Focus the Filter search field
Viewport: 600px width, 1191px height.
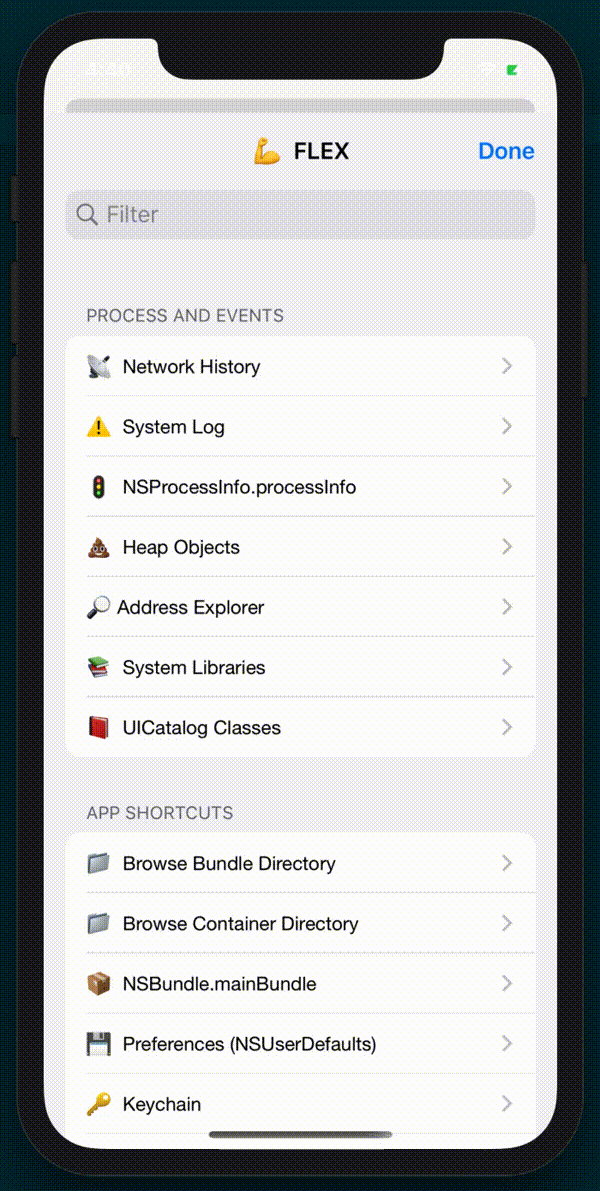coord(301,214)
